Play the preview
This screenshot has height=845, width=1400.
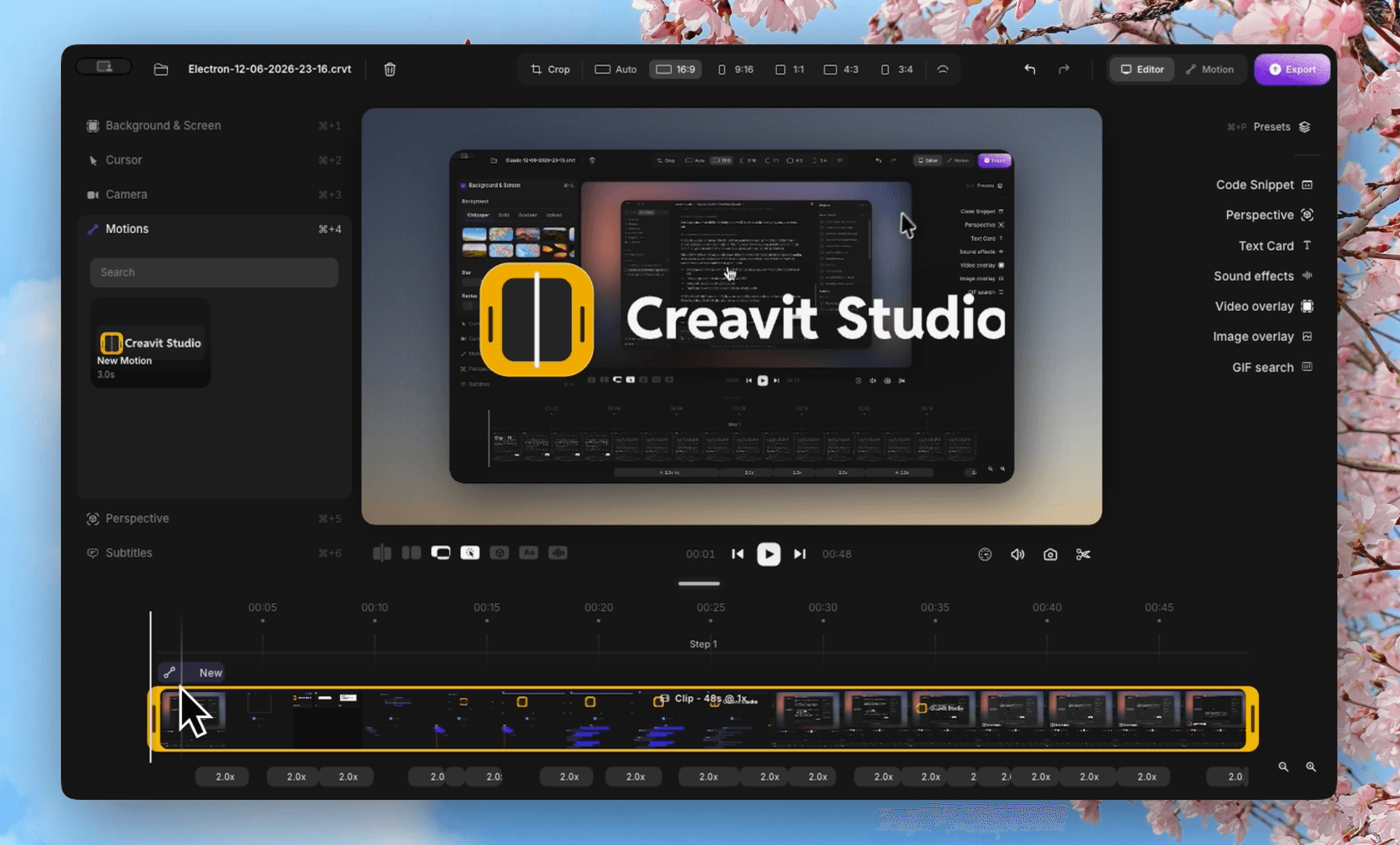tap(768, 554)
